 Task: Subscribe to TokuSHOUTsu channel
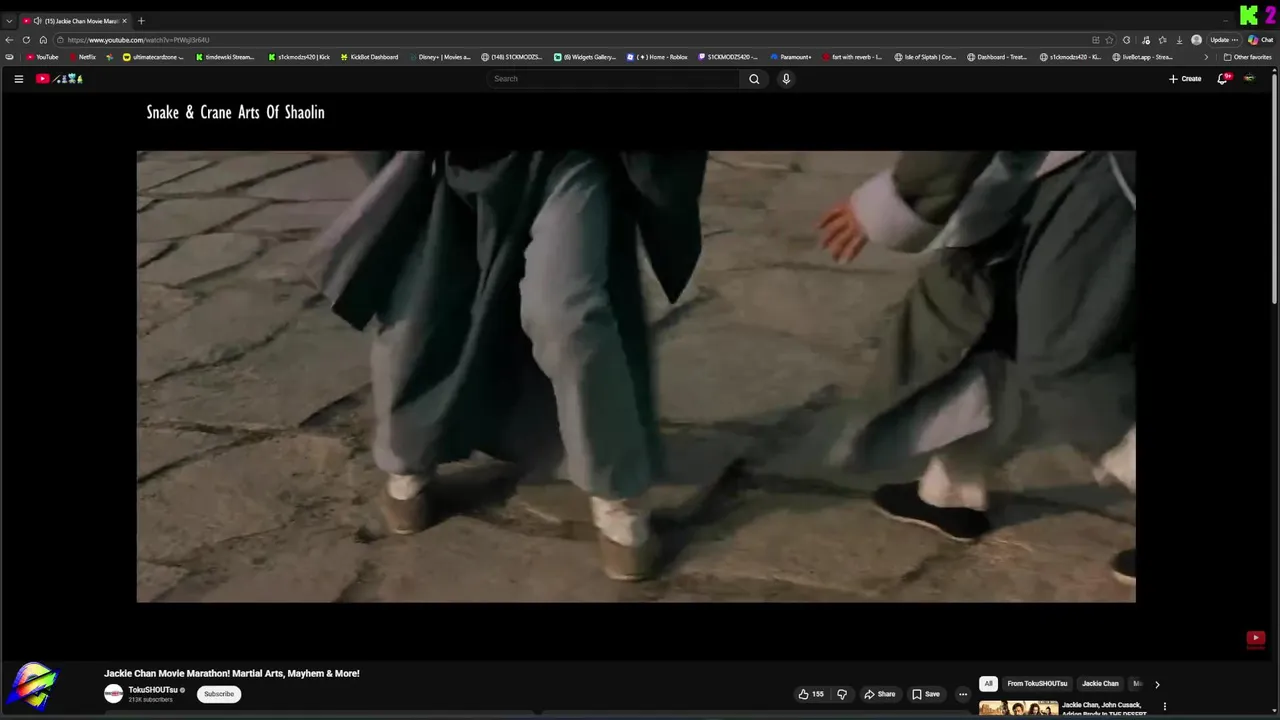tap(219, 694)
